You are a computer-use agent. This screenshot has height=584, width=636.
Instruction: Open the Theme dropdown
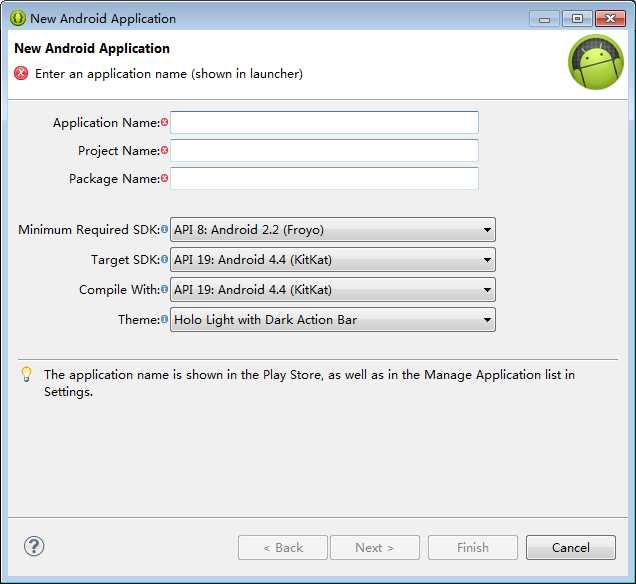click(333, 320)
